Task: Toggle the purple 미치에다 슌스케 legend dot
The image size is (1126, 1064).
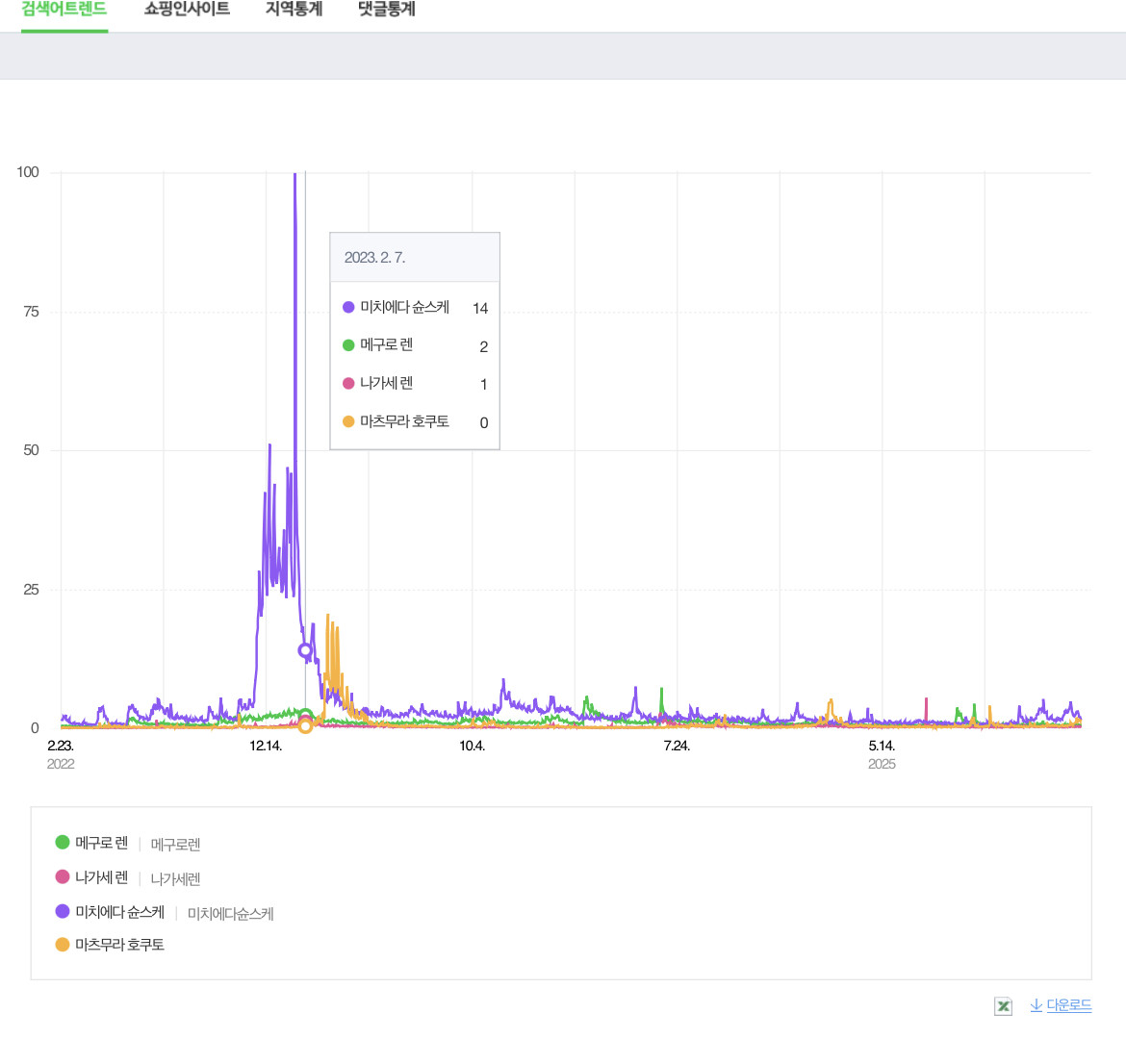Action: [x=63, y=911]
